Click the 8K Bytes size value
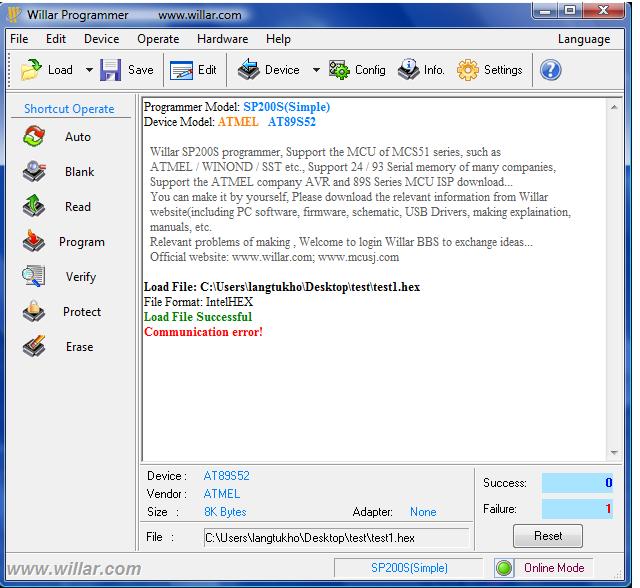The width and height of the screenshot is (640, 588). 225,512
